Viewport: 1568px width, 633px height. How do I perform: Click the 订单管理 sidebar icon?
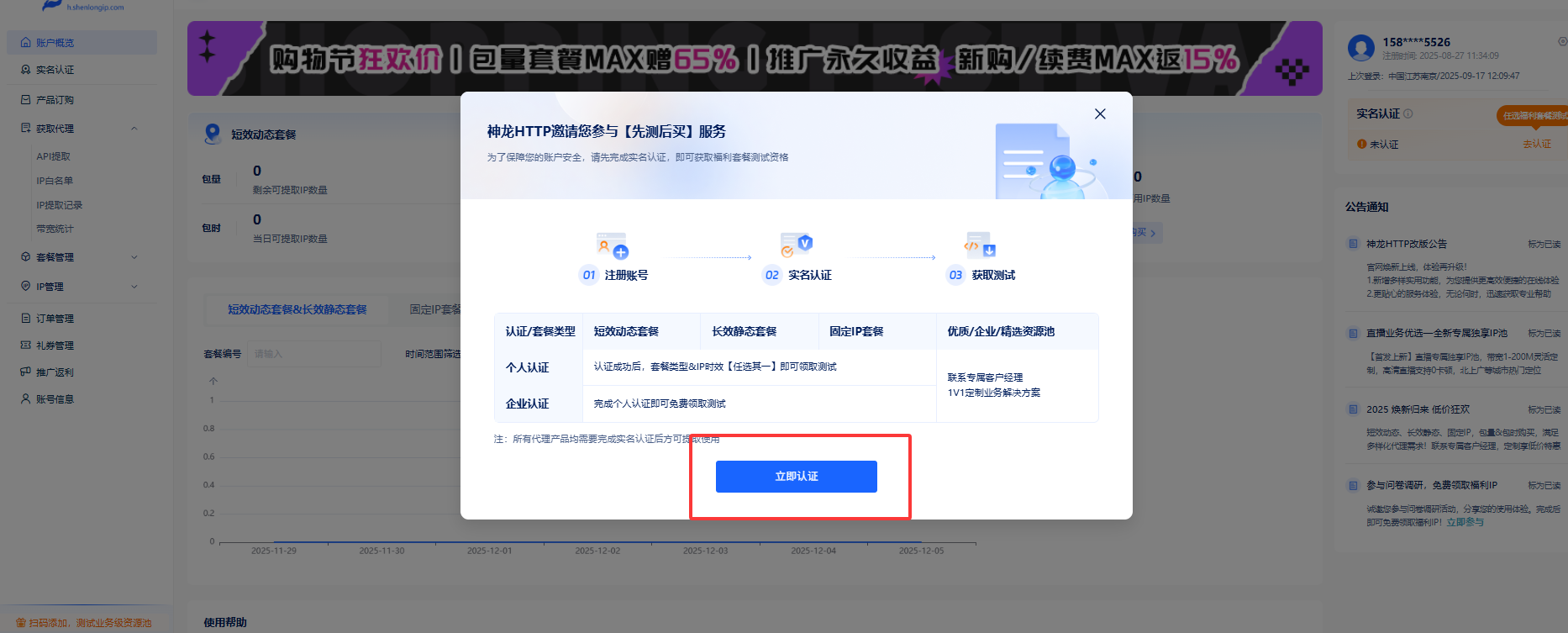click(x=25, y=319)
